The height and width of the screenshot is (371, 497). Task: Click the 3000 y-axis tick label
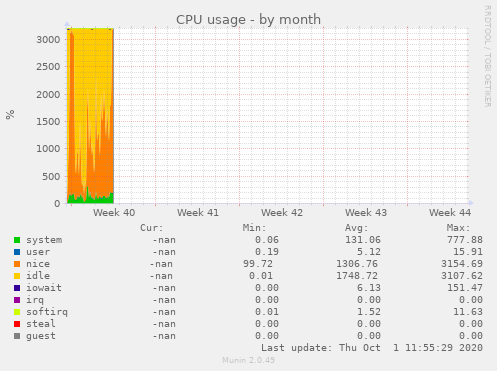pos(48,40)
